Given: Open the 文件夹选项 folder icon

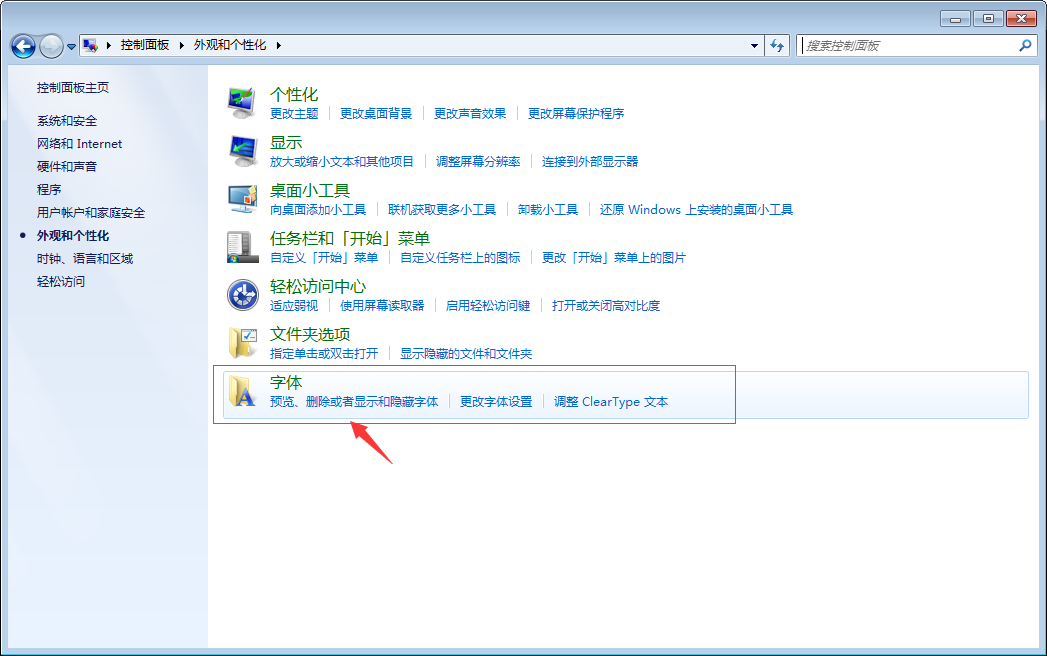Looking at the screenshot, I should 242,343.
